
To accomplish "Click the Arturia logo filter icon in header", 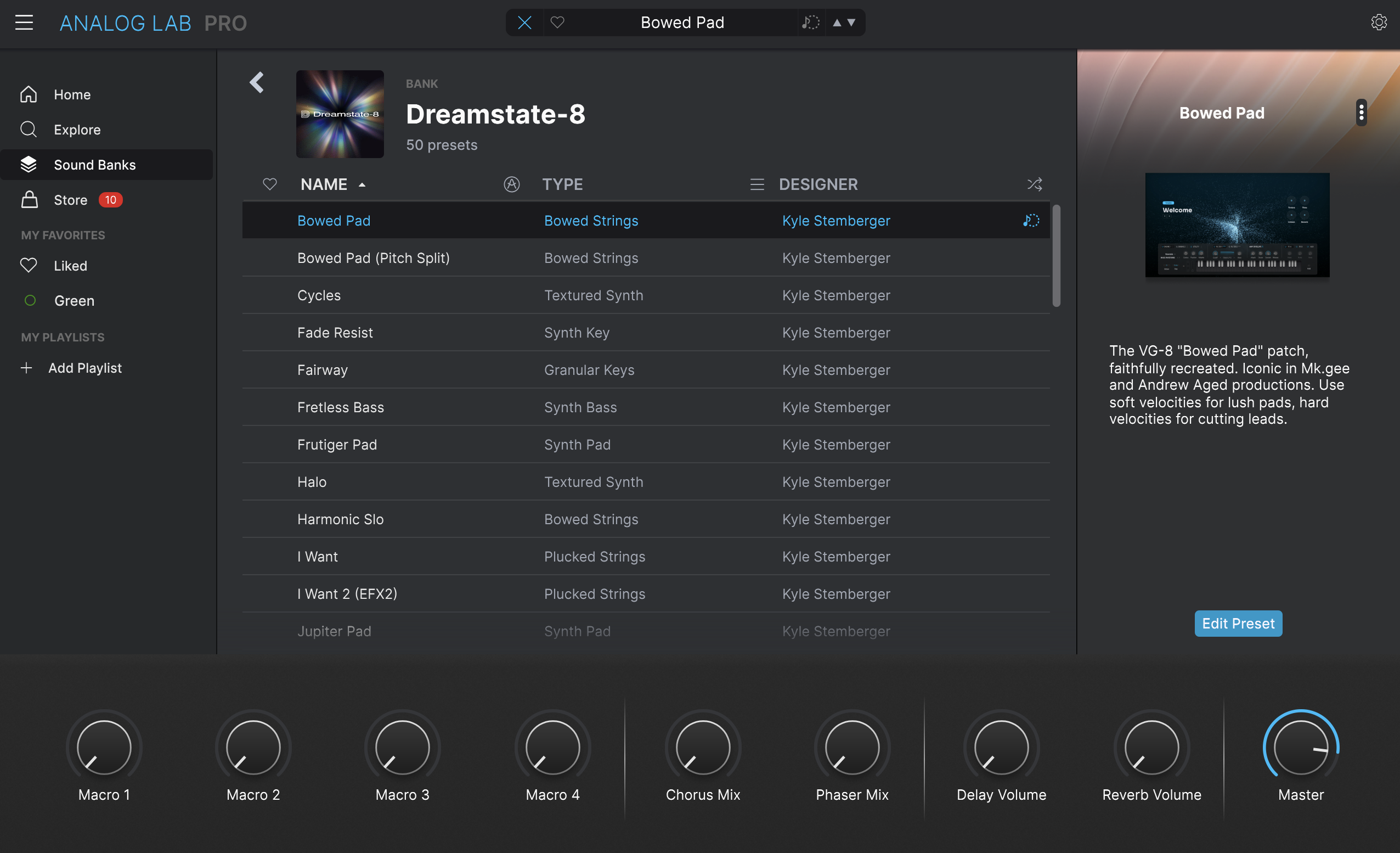I will pyautogui.click(x=511, y=184).
